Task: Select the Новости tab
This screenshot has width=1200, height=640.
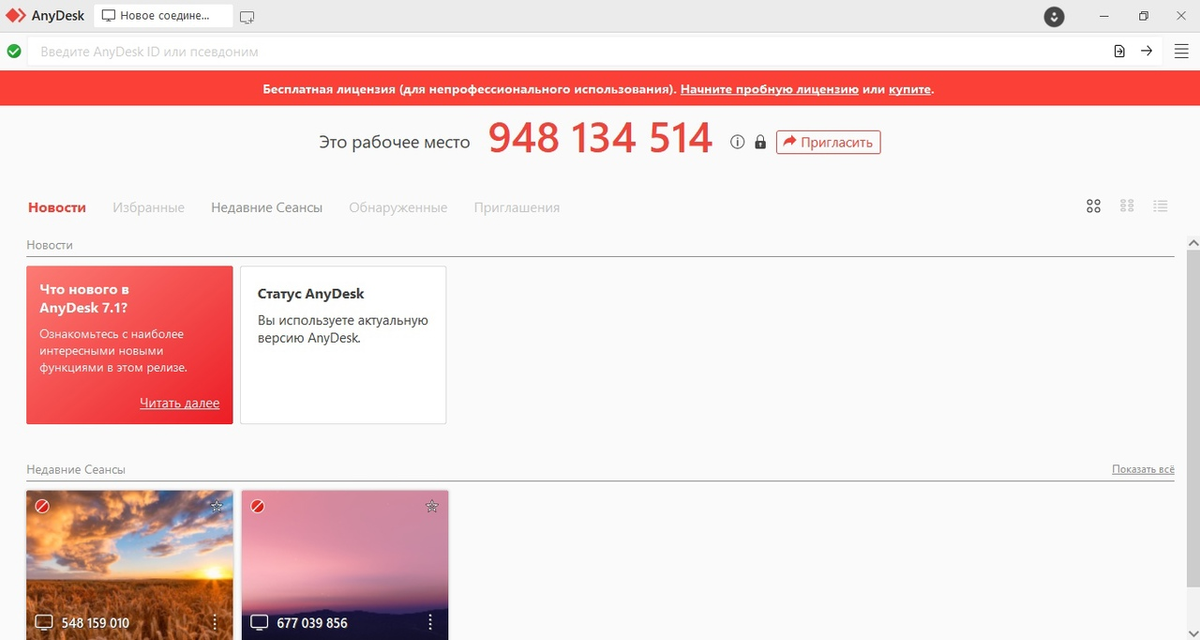Action: pos(57,208)
